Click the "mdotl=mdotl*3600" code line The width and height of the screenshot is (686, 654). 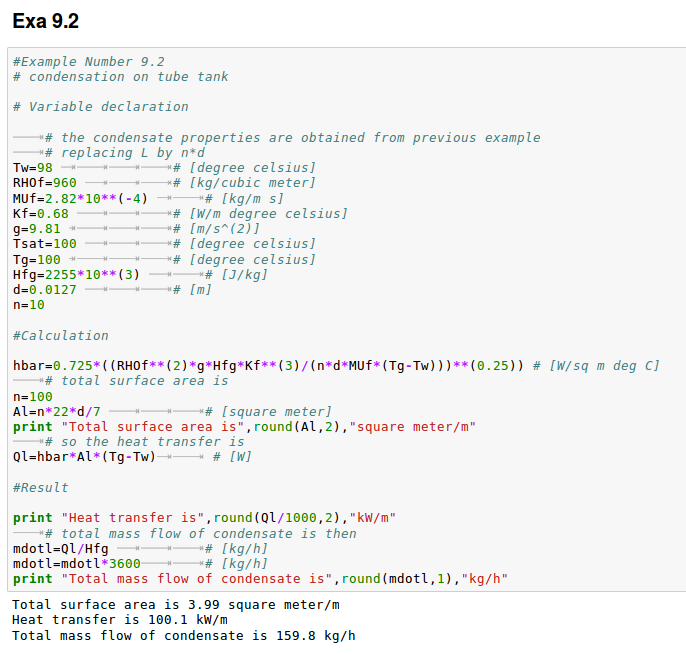76,564
